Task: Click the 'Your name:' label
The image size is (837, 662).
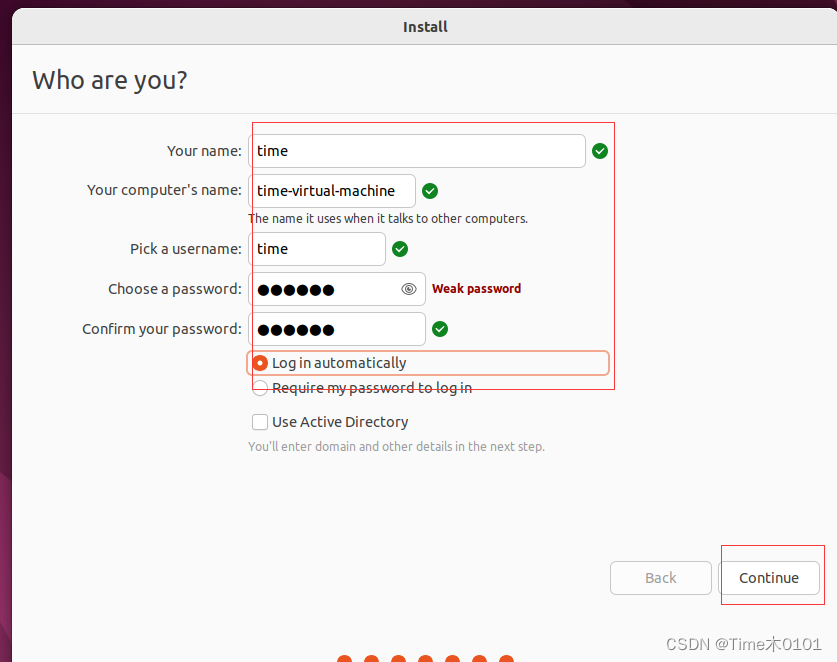Action: point(204,151)
